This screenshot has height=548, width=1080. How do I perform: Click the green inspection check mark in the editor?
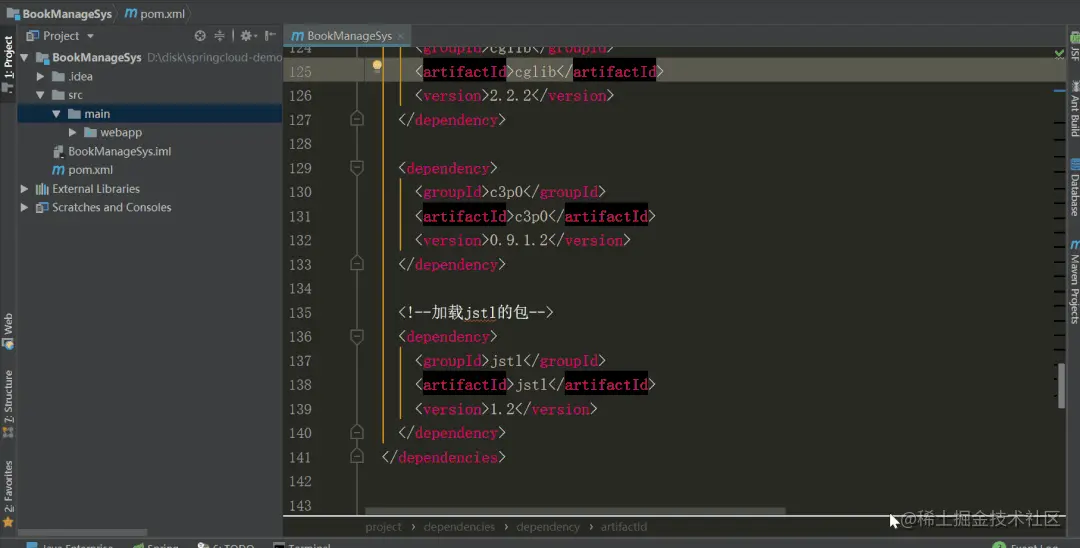click(1059, 53)
